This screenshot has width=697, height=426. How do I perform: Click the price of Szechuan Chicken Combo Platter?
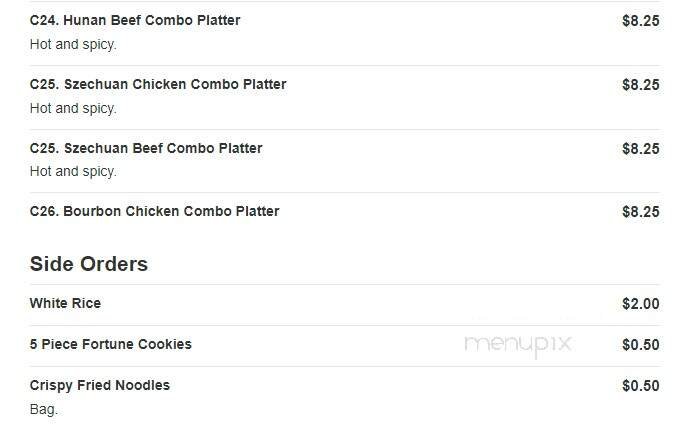click(x=640, y=85)
